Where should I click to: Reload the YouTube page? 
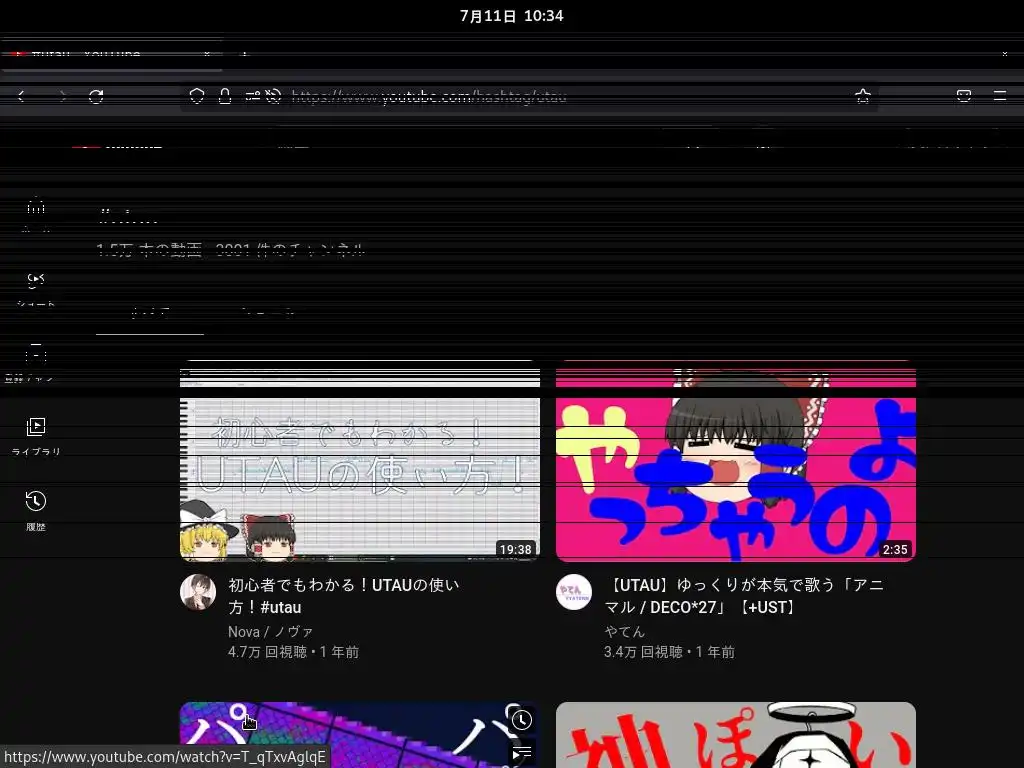(96, 97)
